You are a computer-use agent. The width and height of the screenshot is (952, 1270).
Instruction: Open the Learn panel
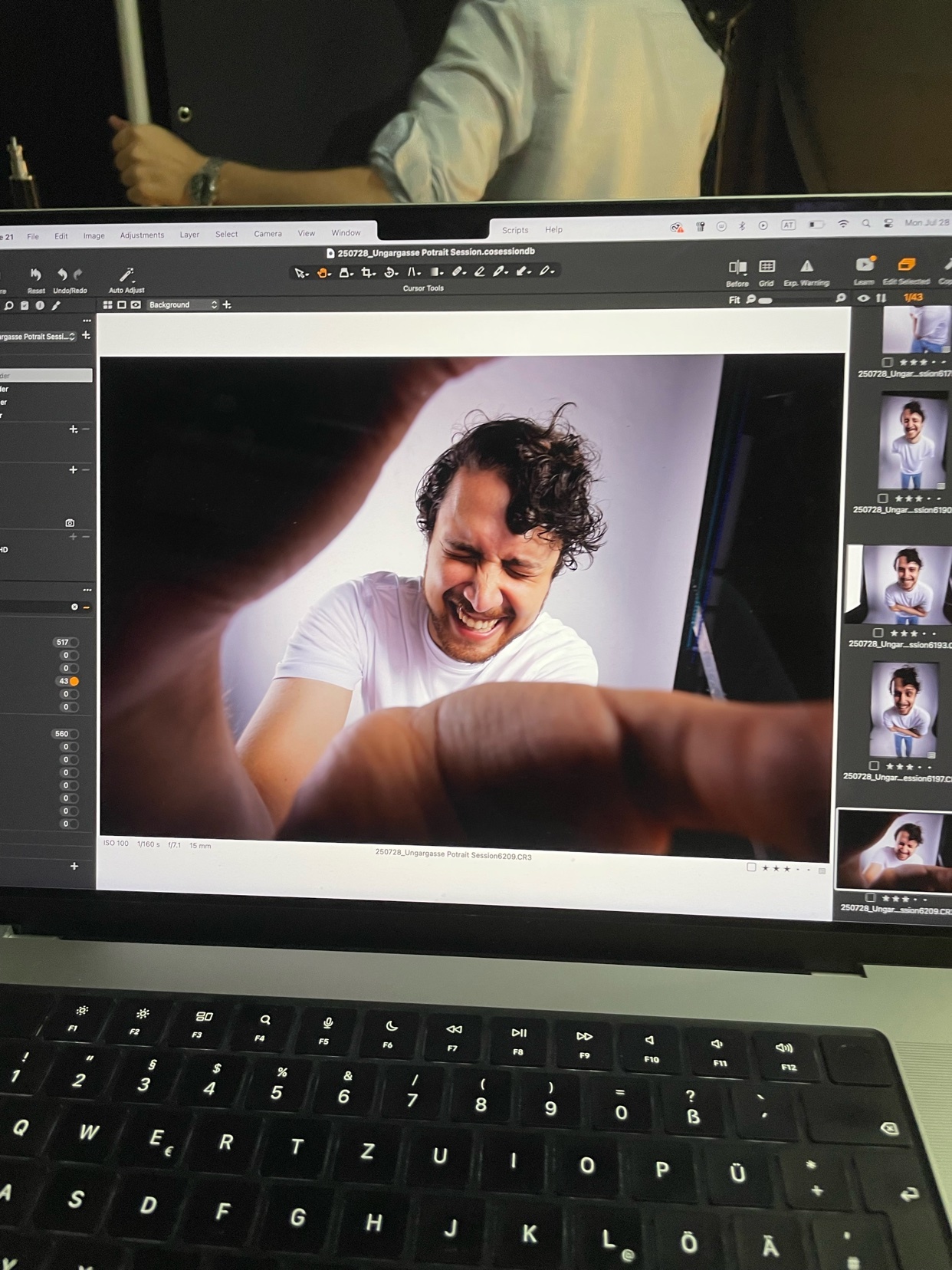(x=865, y=265)
